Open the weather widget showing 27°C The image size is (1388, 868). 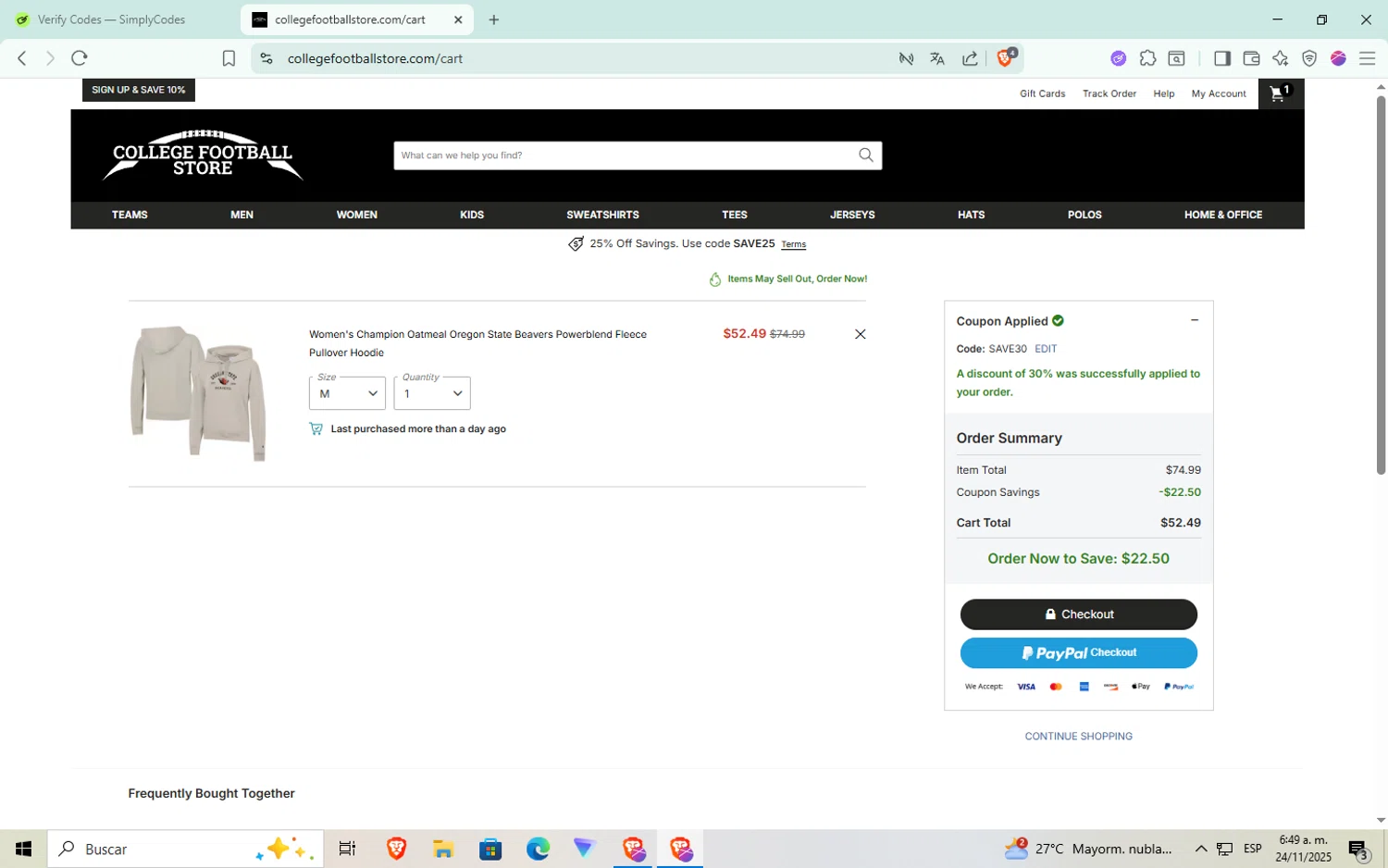click(1088, 849)
